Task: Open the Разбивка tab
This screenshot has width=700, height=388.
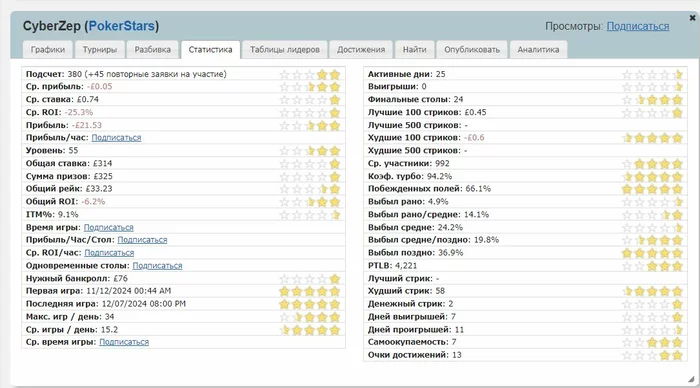Action: pos(152,50)
